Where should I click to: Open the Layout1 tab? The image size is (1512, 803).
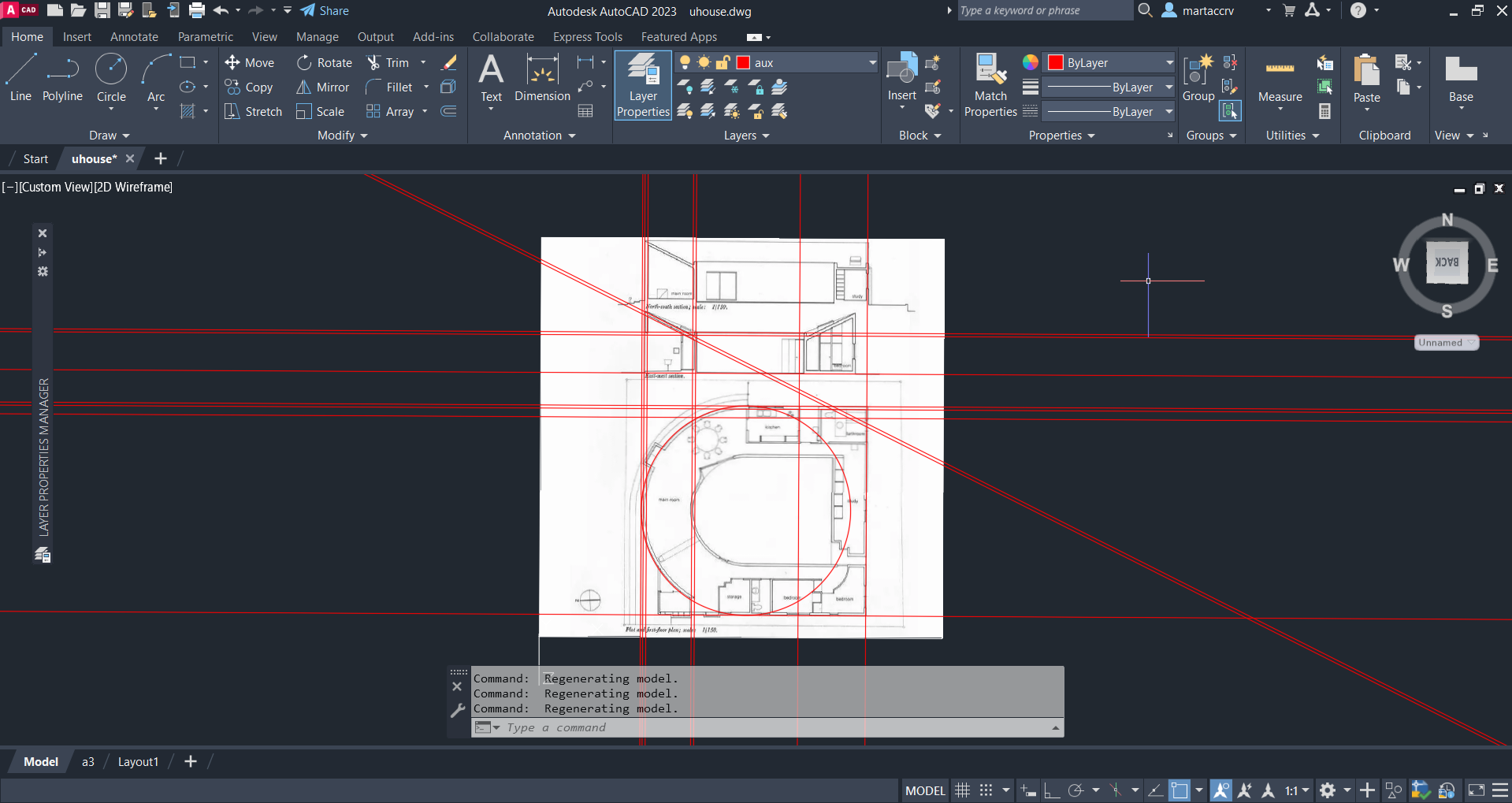tap(138, 762)
